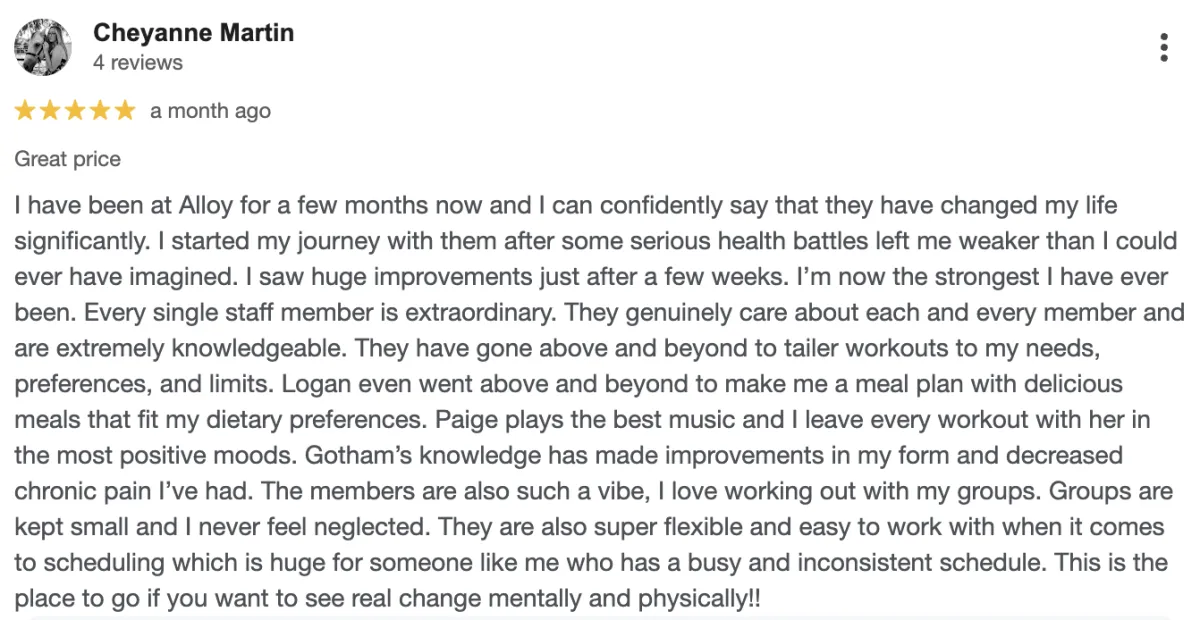Click the "a month ago" timestamp

[210, 111]
